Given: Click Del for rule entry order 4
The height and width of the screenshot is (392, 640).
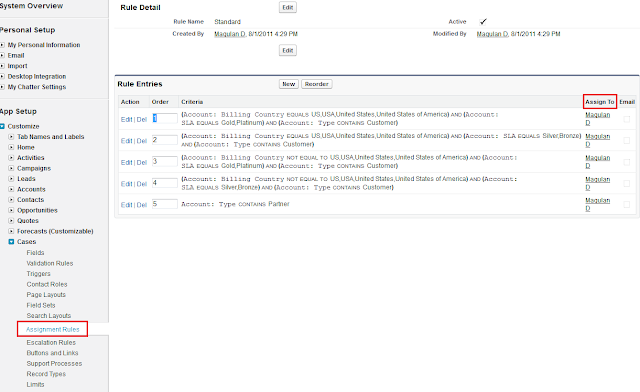Looking at the screenshot, I should coord(142,184).
